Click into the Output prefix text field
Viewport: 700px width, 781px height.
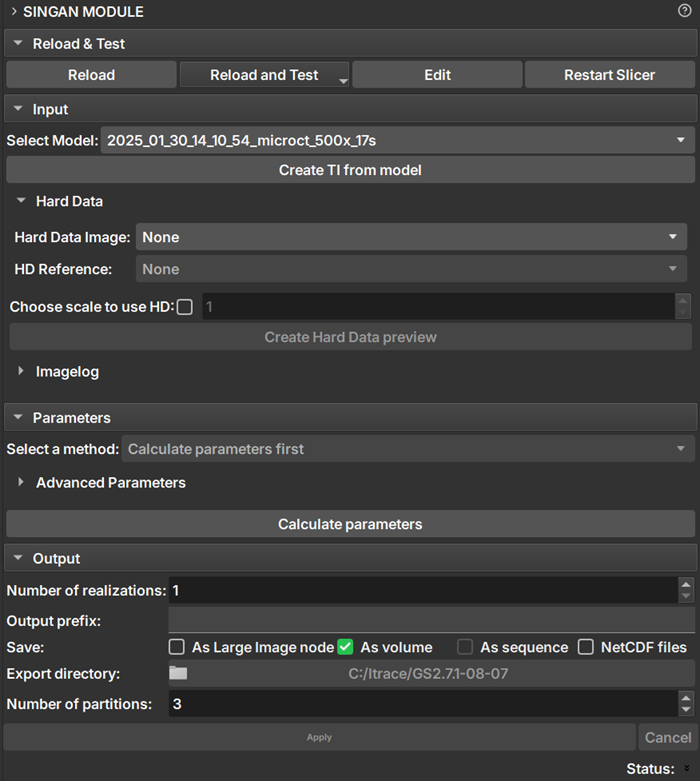[x=430, y=620]
